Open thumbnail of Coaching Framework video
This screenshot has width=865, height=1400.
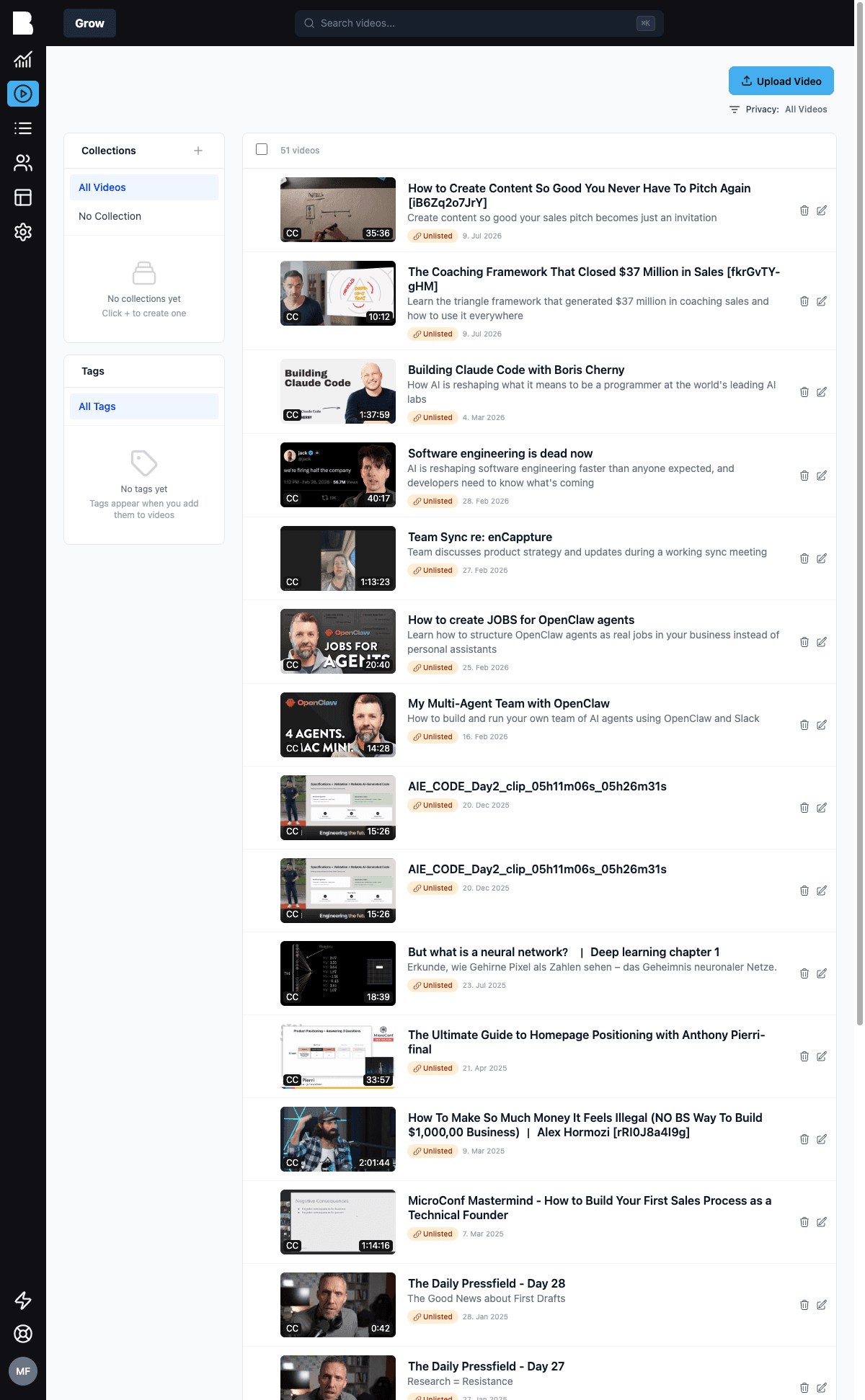[338, 293]
